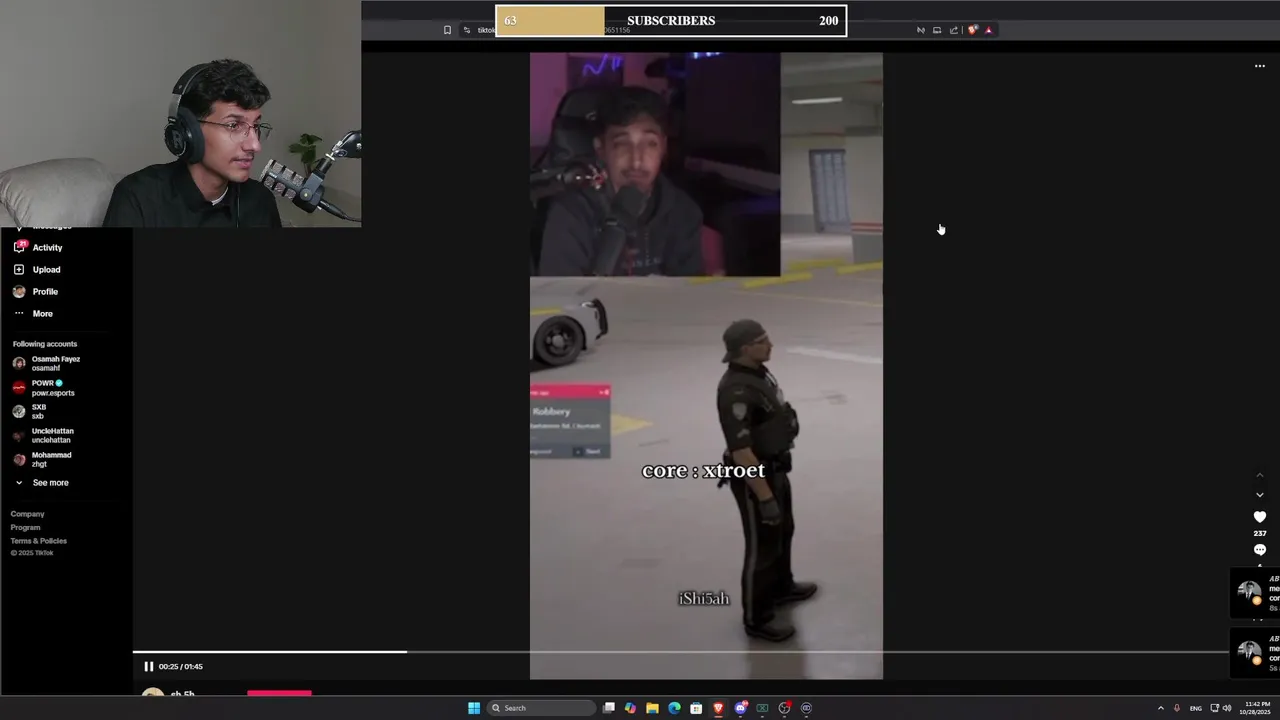Click the bottom toast notification
The height and width of the screenshot is (720, 1280).
(1255, 653)
